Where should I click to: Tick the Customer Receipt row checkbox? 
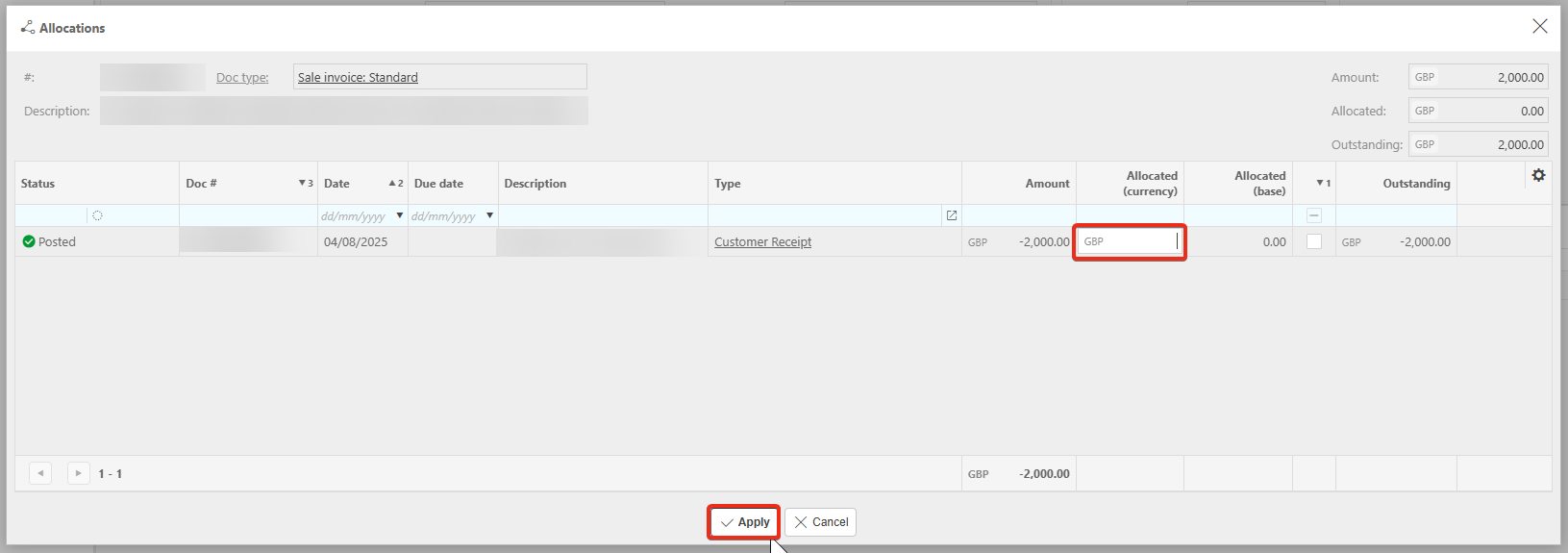[1314, 241]
